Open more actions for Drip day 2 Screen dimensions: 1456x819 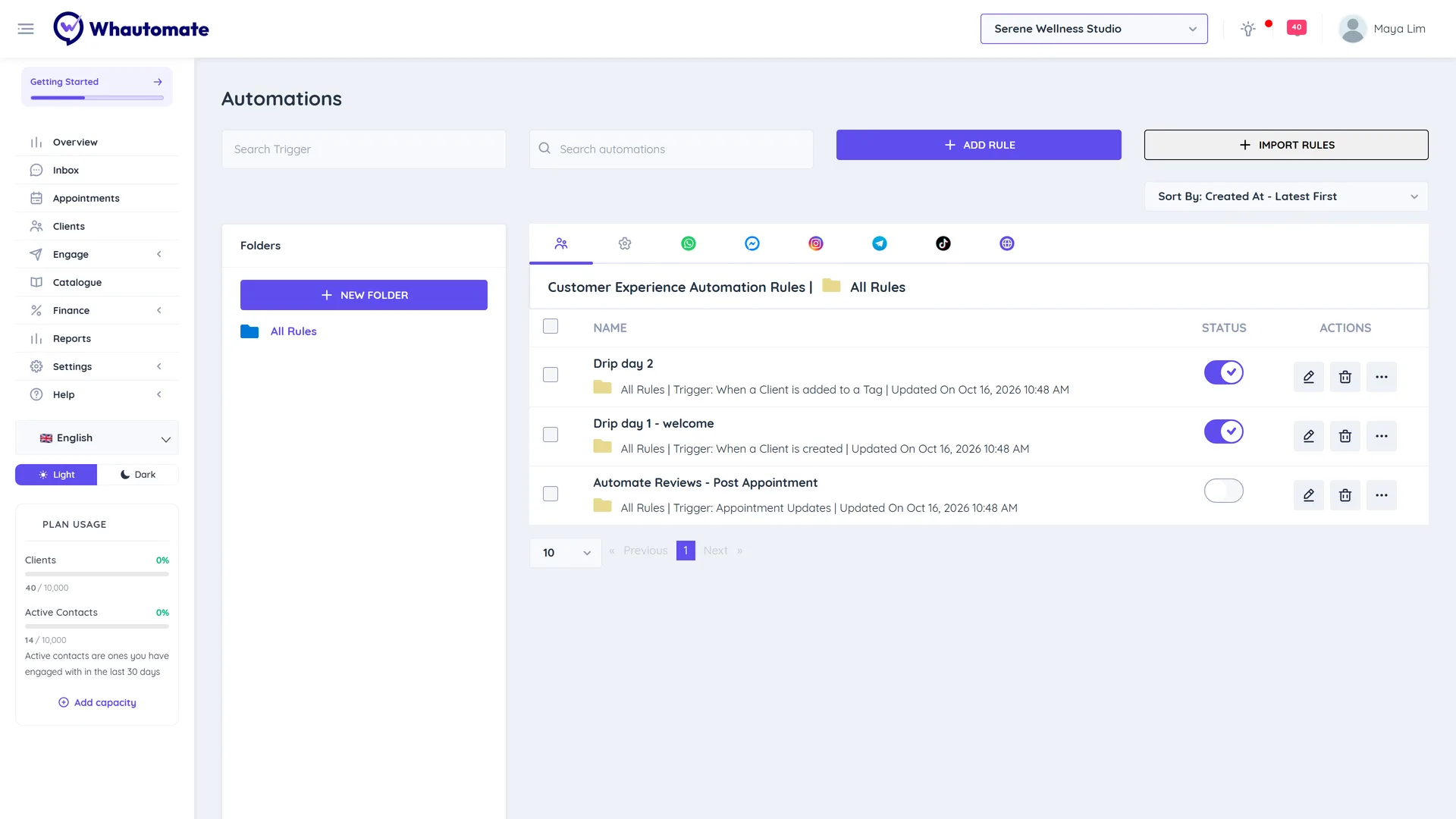[1382, 377]
